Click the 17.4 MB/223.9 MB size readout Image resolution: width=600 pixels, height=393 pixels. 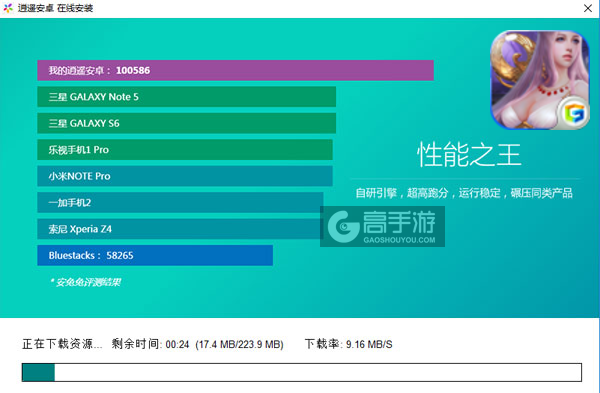[240, 344]
